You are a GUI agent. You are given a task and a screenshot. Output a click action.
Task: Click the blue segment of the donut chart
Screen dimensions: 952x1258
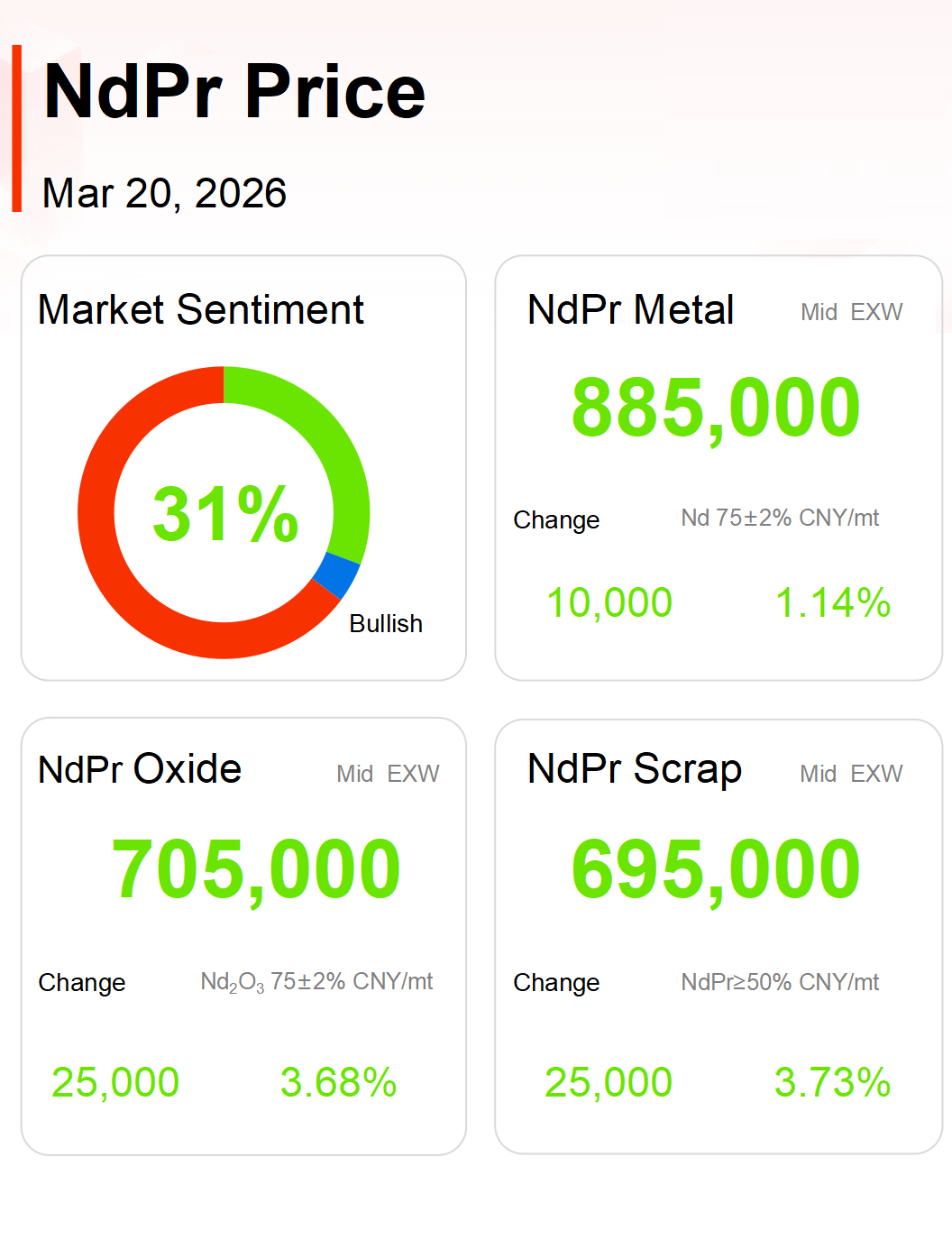pyautogui.click(x=337, y=574)
